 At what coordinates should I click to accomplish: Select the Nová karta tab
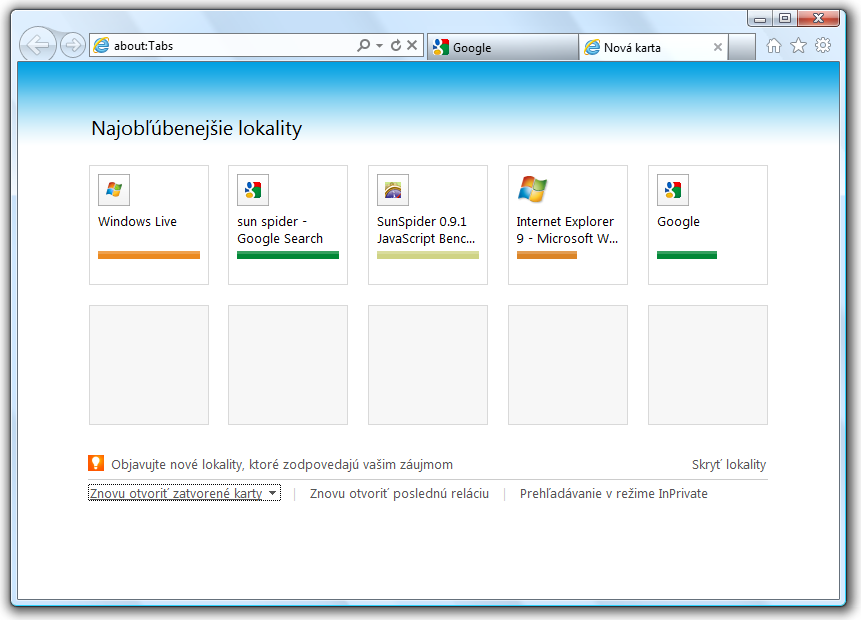[653, 47]
